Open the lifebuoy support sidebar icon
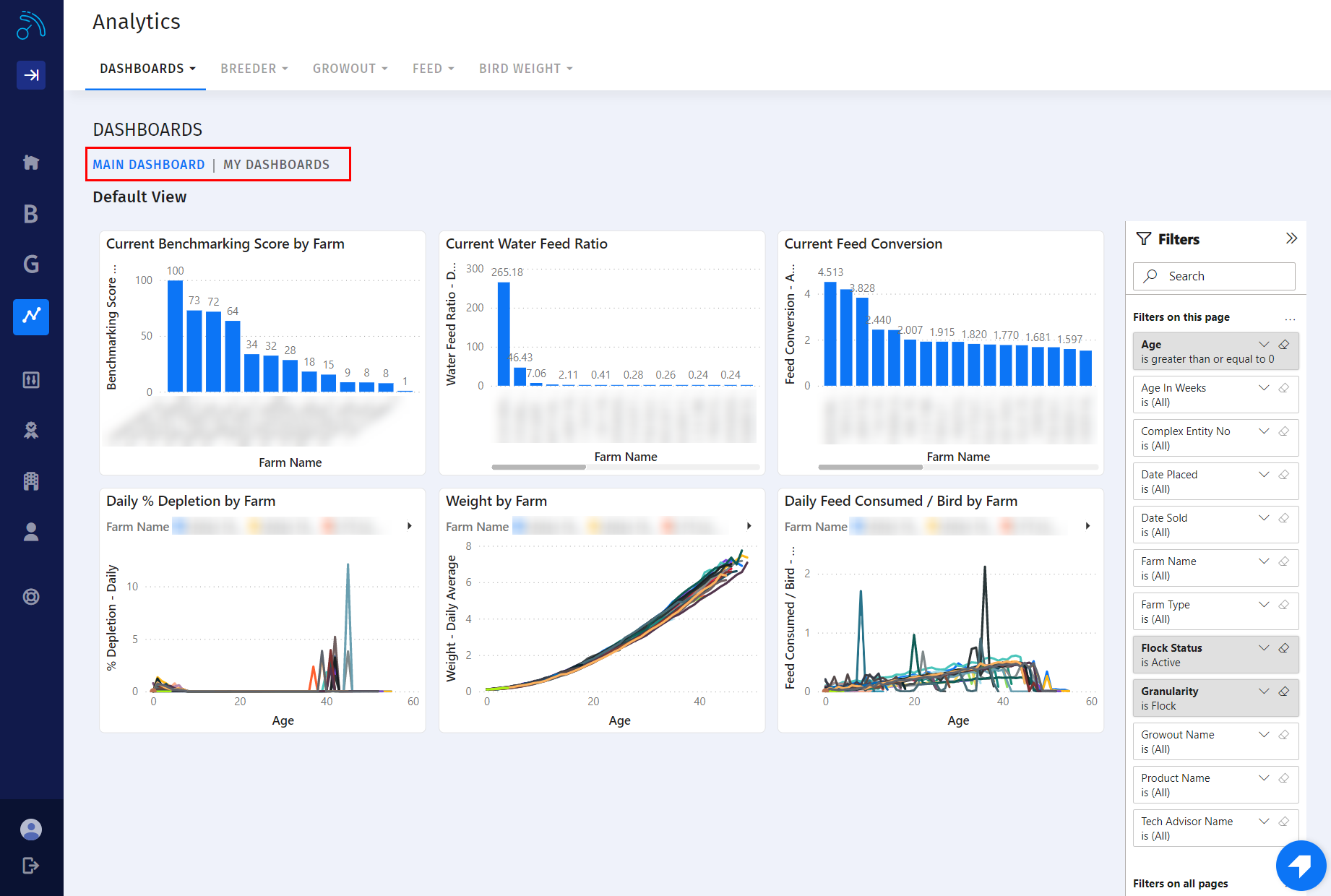Viewport: 1331px width, 896px height. [31, 597]
